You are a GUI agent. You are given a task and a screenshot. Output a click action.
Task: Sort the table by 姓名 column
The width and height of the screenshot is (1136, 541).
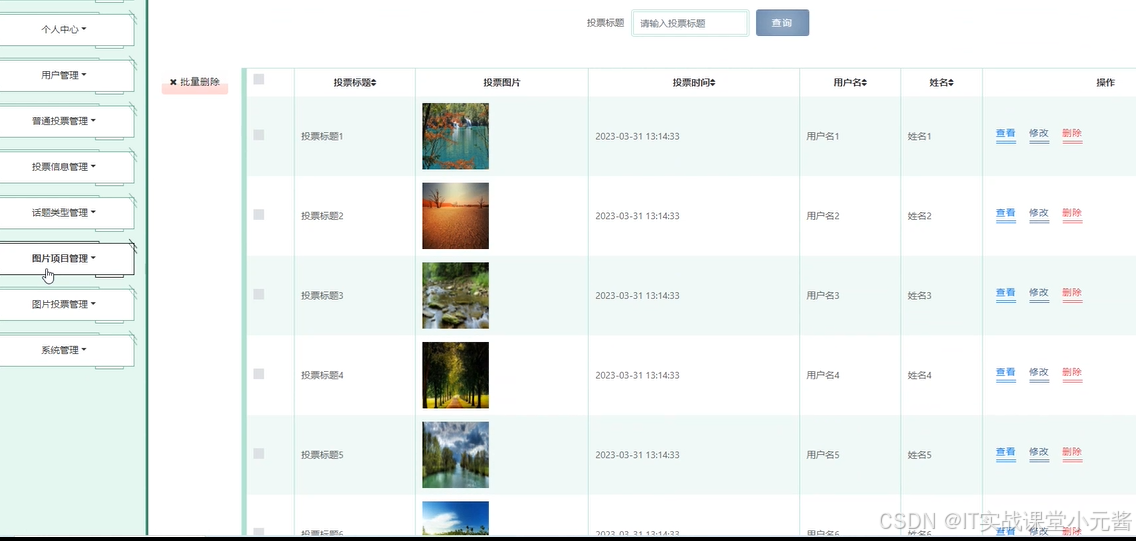[942, 83]
